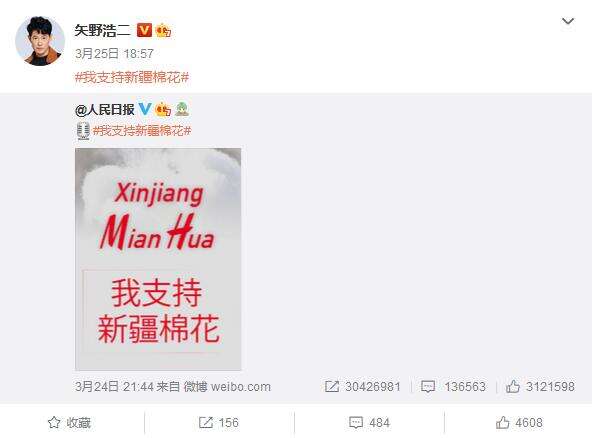592x438 pixels.
Task: Click the blue V badge next to 人民日报
Action: [145, 110]
